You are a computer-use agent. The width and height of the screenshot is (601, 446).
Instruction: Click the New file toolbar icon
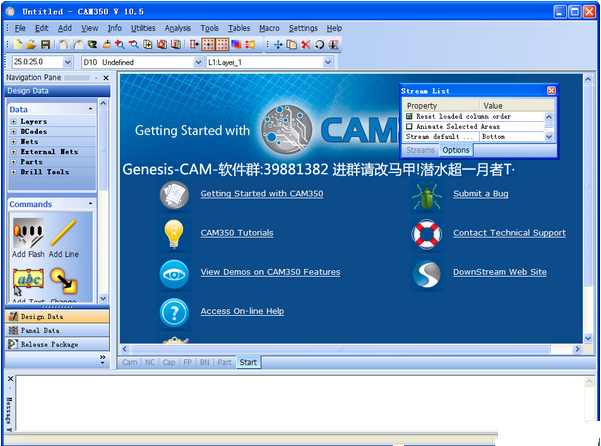(18, 45)
